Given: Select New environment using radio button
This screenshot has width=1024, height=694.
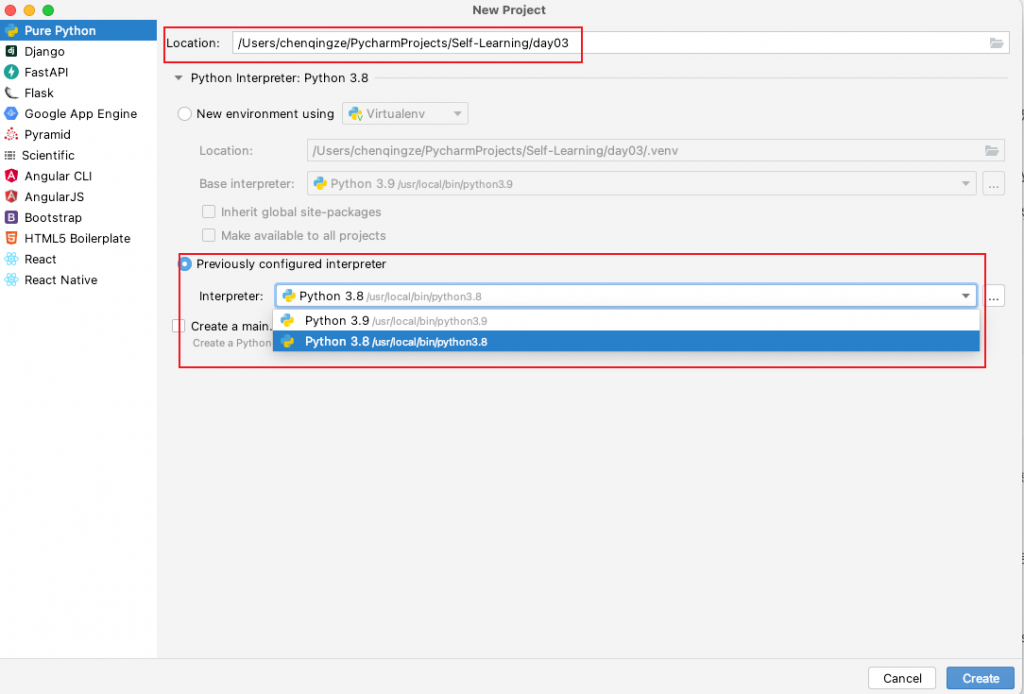Looking at the screenshot, I should tap(185, 114).
